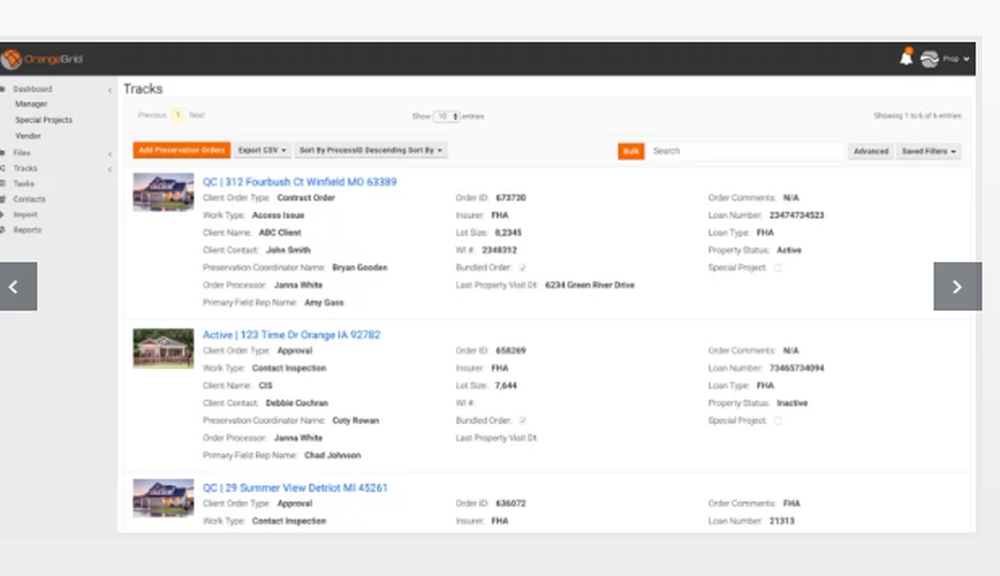The image size is (1000, 576).
Task: Expand the Files sidebar section chevron
Action: [x=110, y=154]
